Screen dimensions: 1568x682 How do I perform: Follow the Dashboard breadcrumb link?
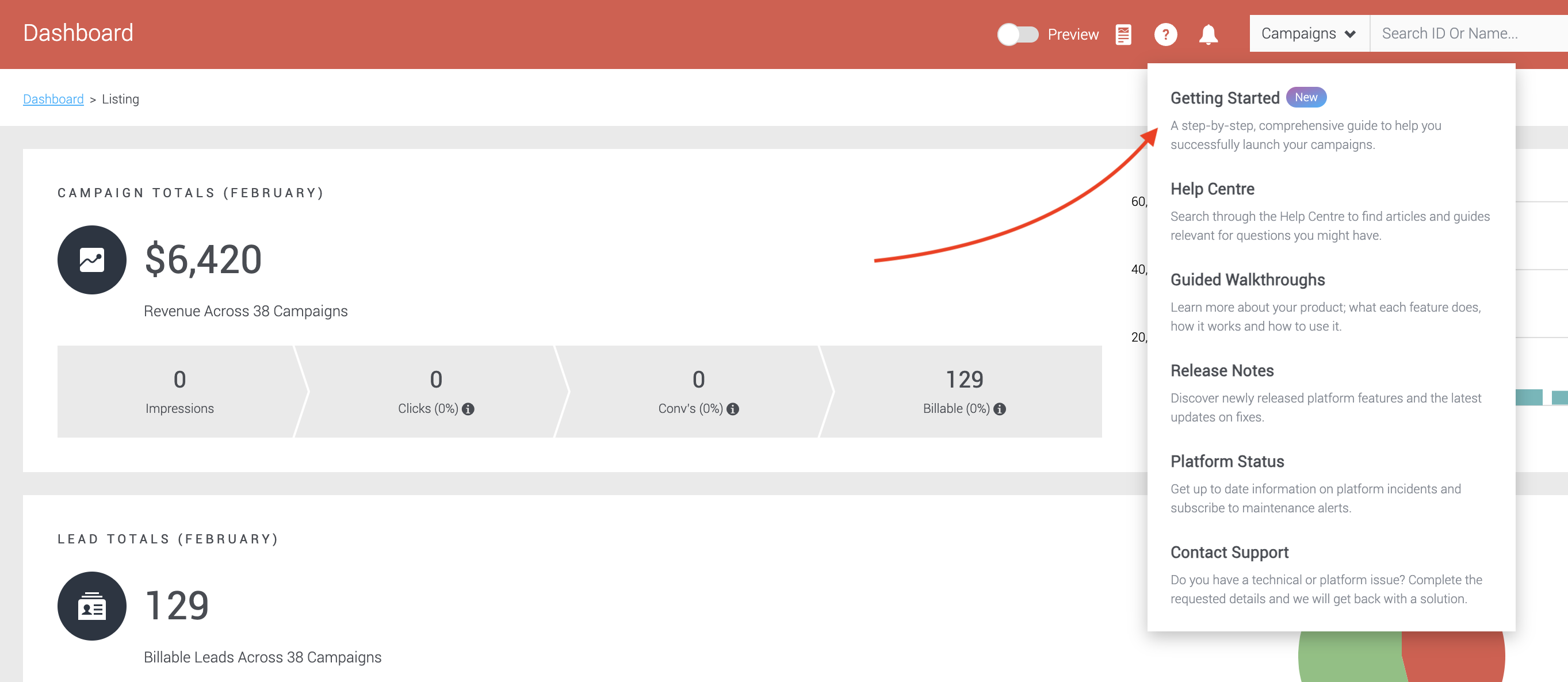pyautogui.click(x=53, y=99)
